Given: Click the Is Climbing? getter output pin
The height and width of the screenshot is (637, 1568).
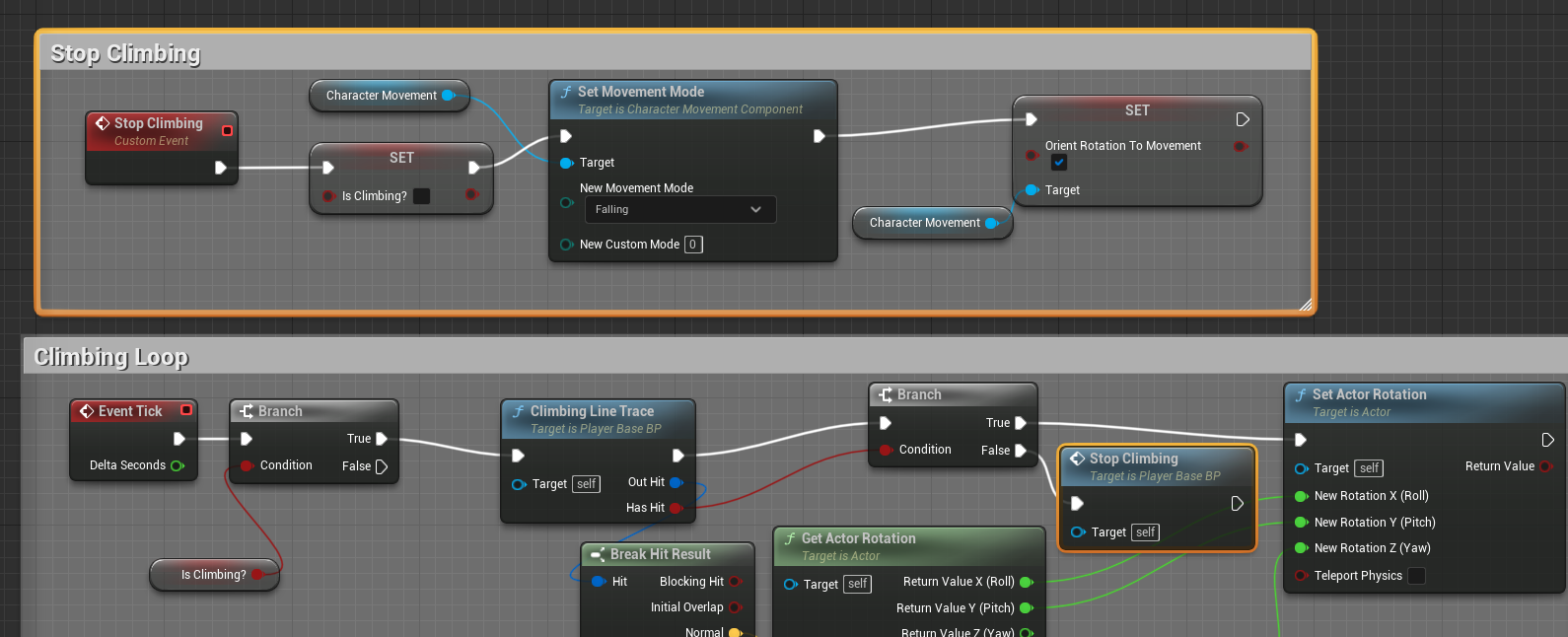Looking at the screenshot, I should coord(257,575).
